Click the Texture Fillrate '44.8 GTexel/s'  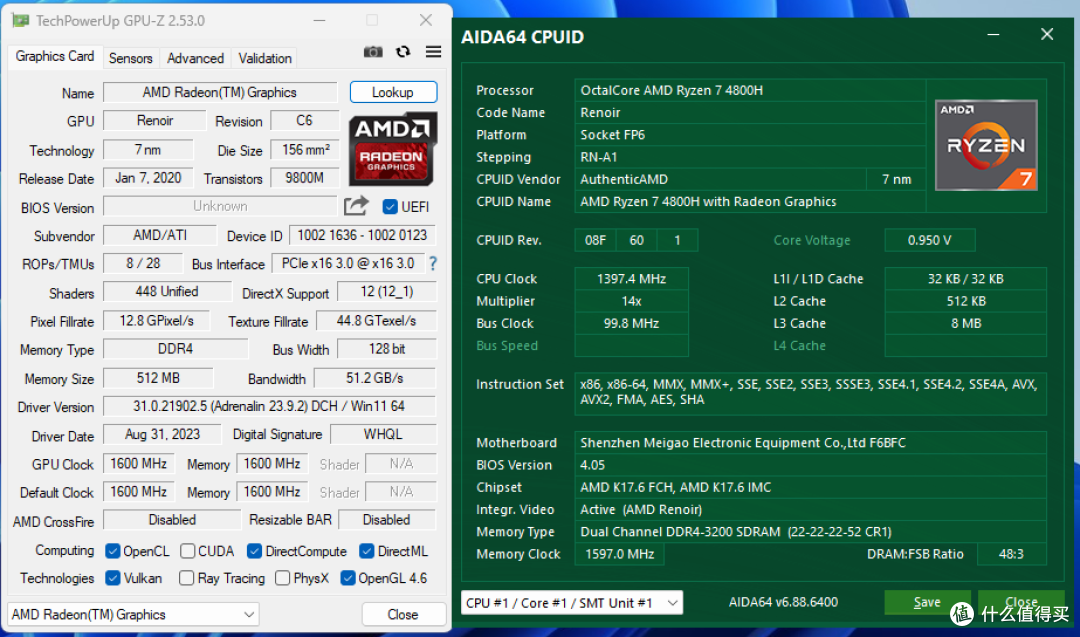(x=376, y=321)
